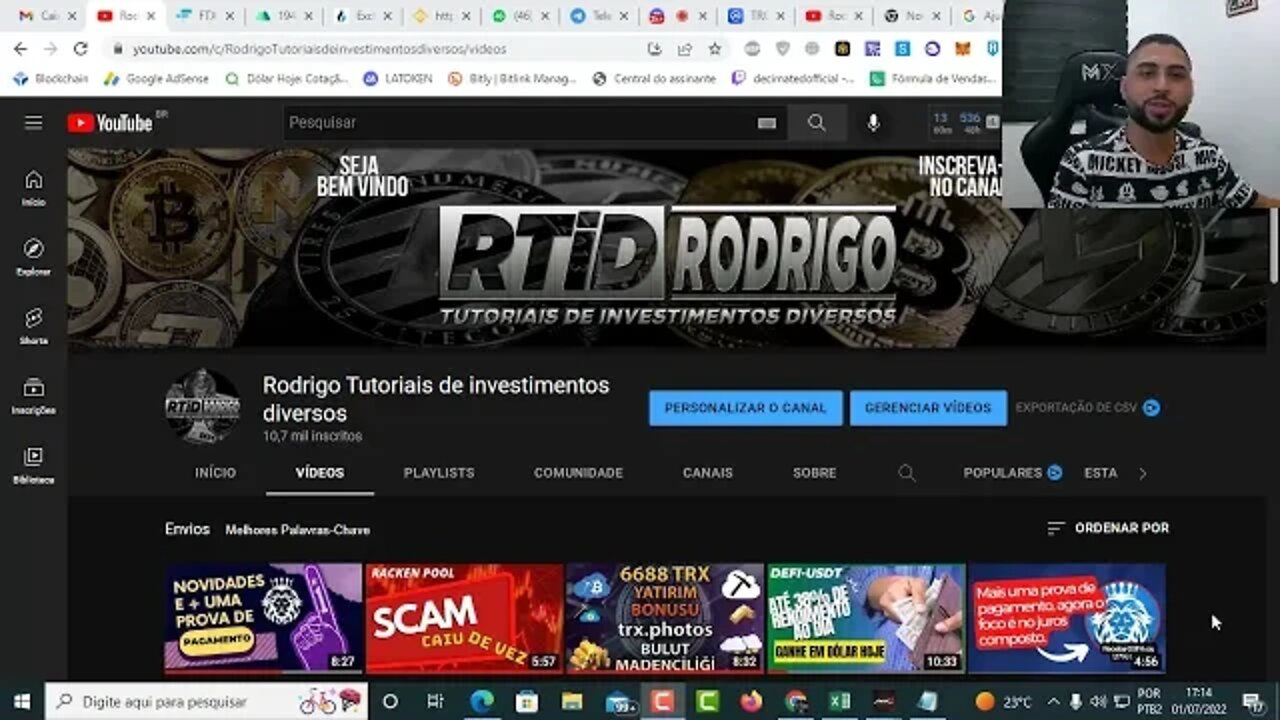Click the volume speaker tray icon

click(x=1098, y=701)
